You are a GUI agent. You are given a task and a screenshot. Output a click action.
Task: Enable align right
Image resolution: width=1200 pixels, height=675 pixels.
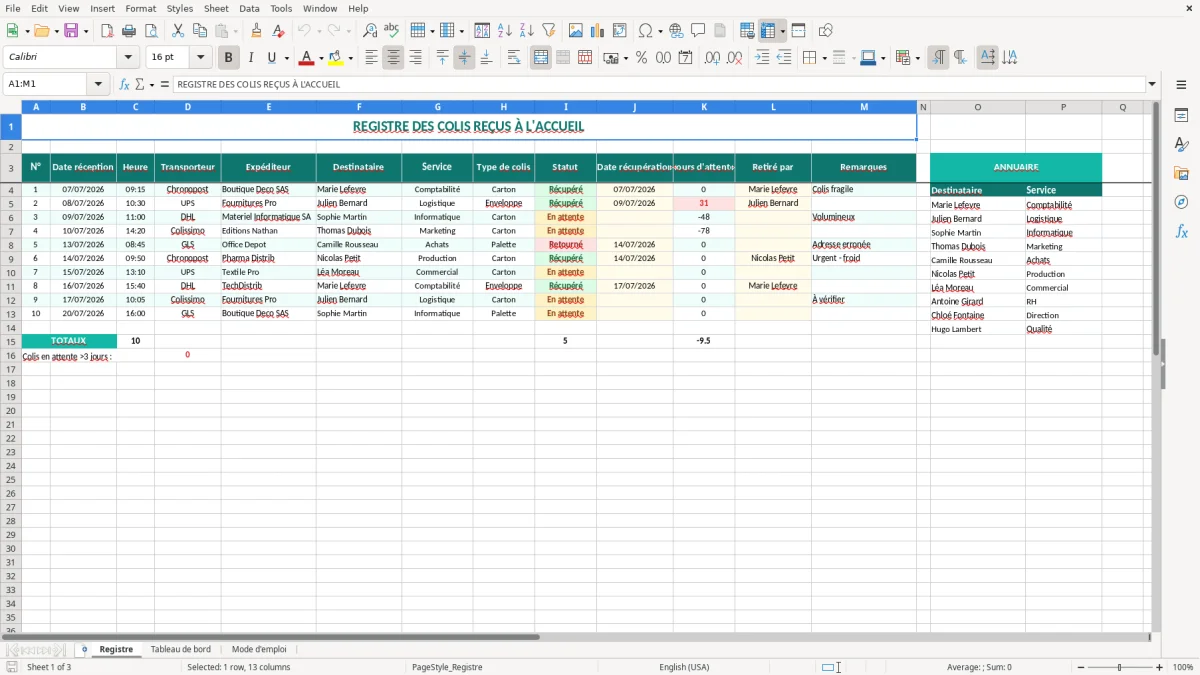pyautogui.click(x=415, y=58)
